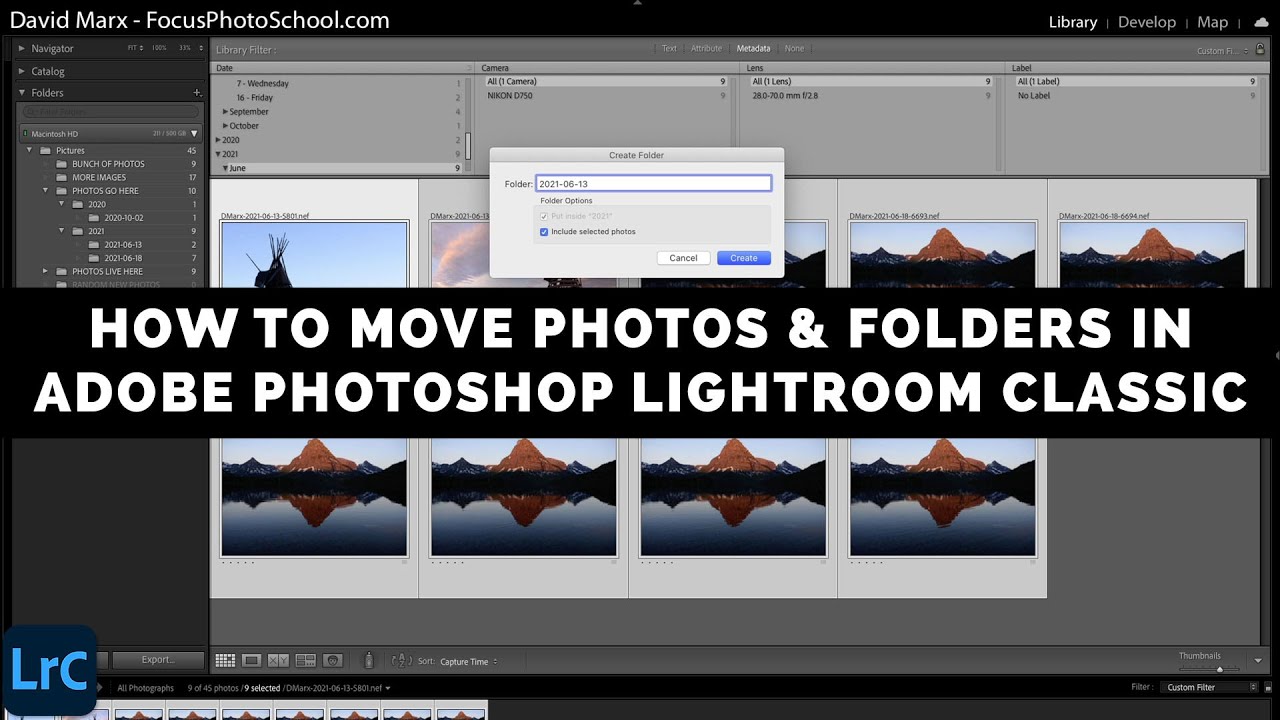Collapse June in Date filter
The height and width of the screenshot is (720, 1280).
pos(225,168)
